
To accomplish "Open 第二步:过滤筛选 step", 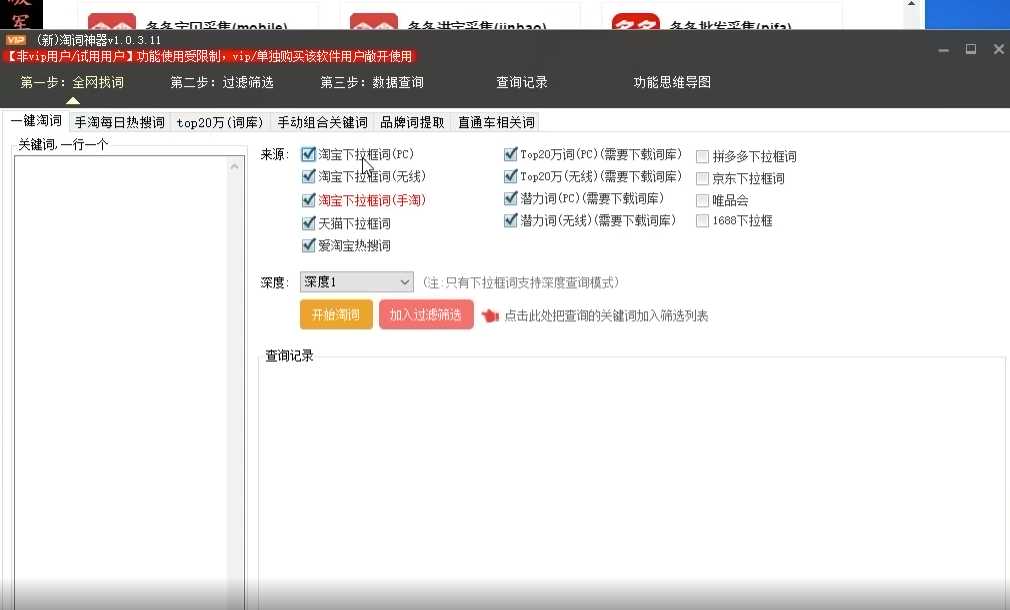I will [x=222, y=82].
